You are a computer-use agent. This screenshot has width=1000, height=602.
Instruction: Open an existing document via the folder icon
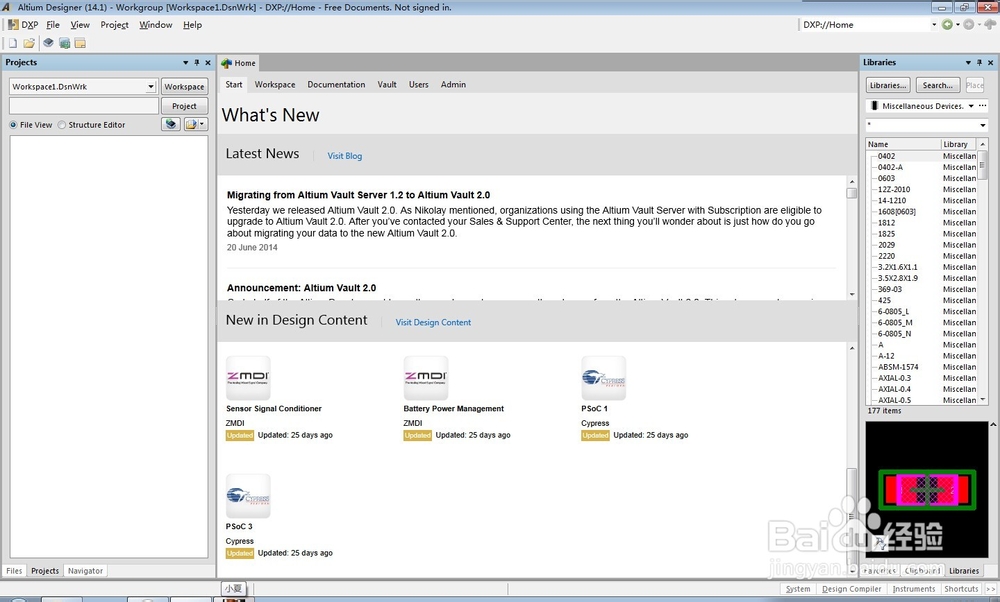pos(29,43)
